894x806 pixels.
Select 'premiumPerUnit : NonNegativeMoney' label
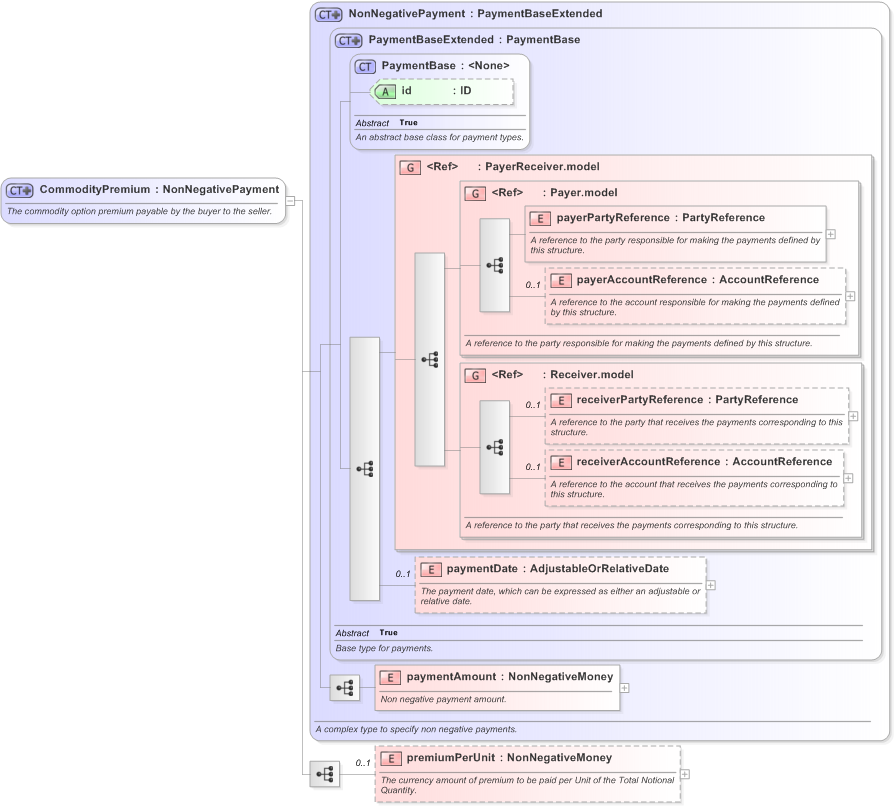[x=509, y=758]
